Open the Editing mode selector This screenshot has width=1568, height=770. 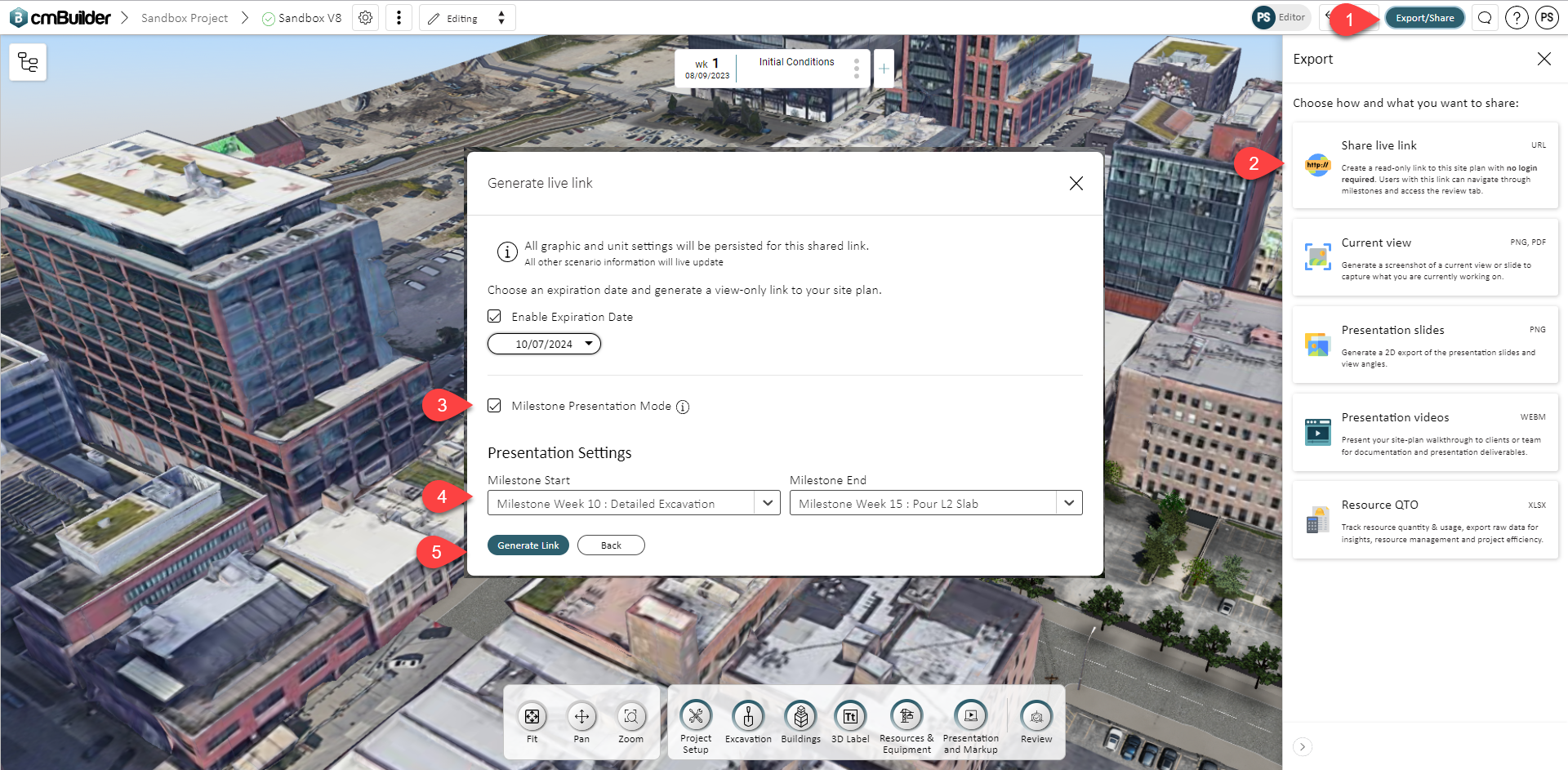(467, 18)
